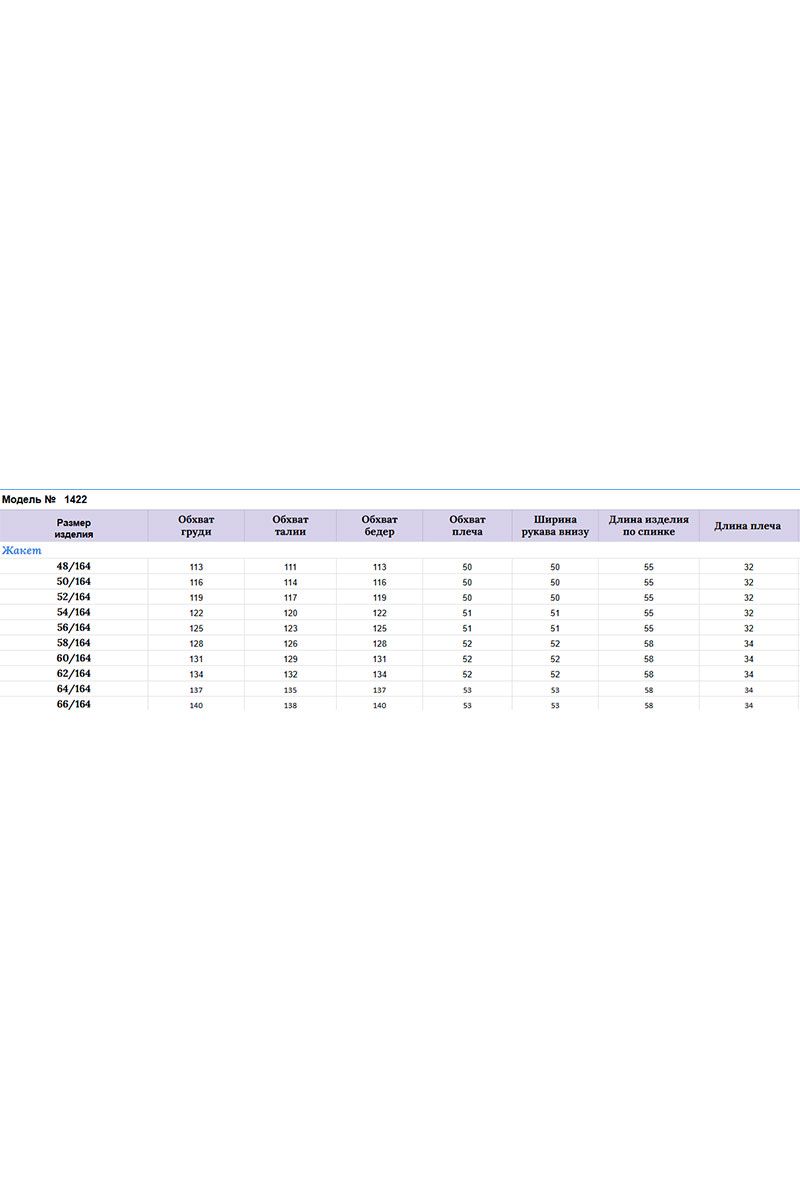Click the Ширина рукава внизу header
The image size is (800, 1200).
coord(555,525)
